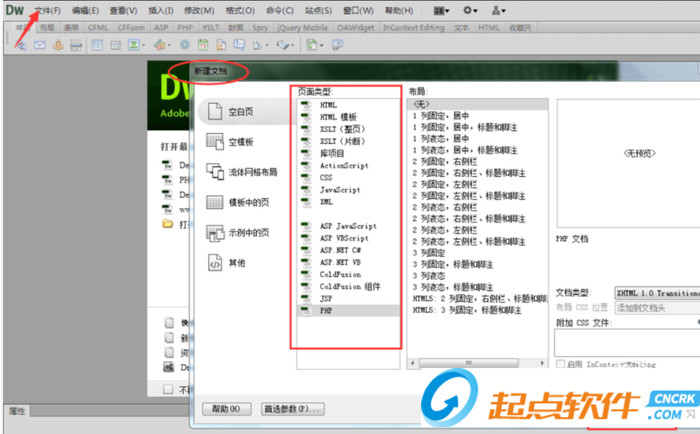Screen dimensions: 700x434
Task: Switch to the jQuery Mobile insert tab
Action: (x=303, y=28)
